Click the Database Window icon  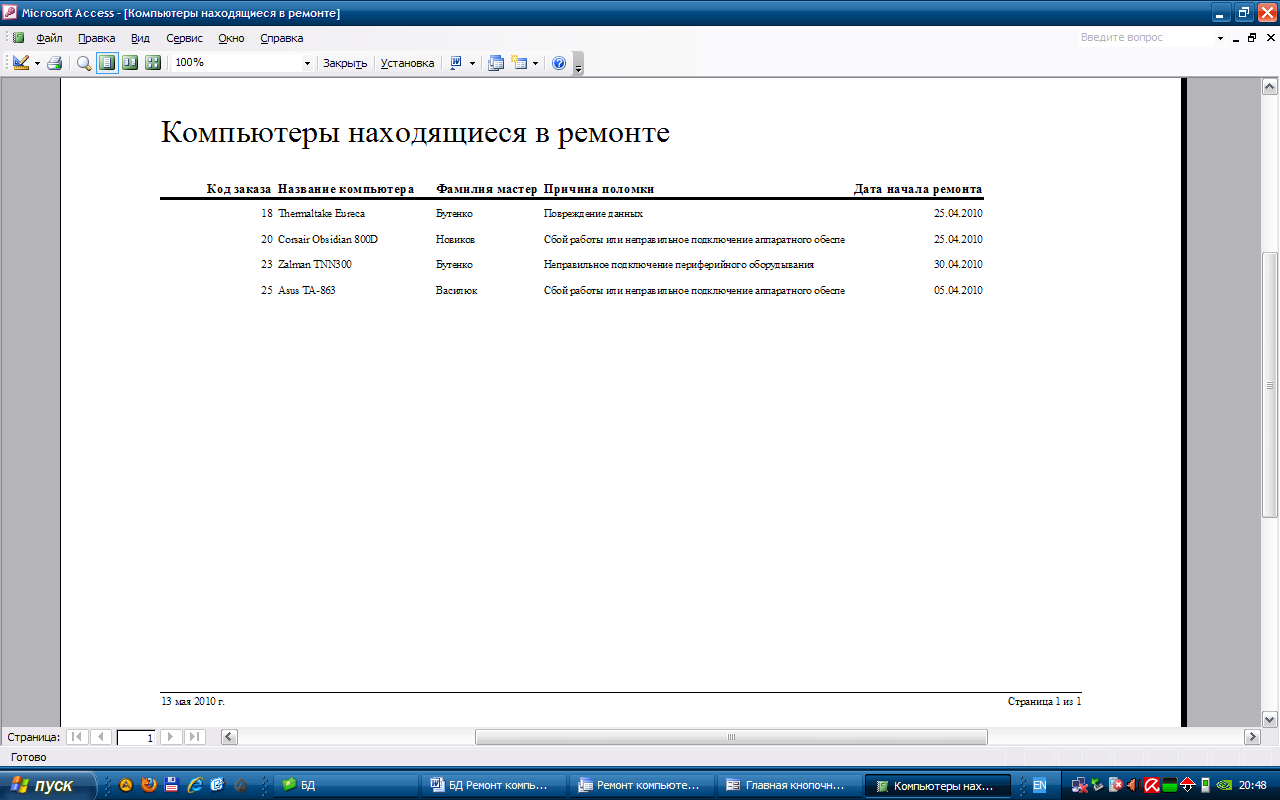pyautogui.click(x=496, y=63)
